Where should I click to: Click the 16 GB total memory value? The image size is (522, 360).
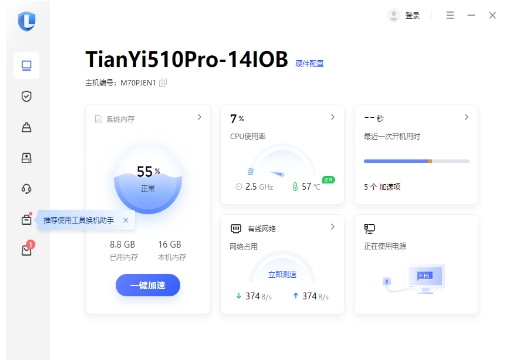pyautogui.click(x=170, y=245)
